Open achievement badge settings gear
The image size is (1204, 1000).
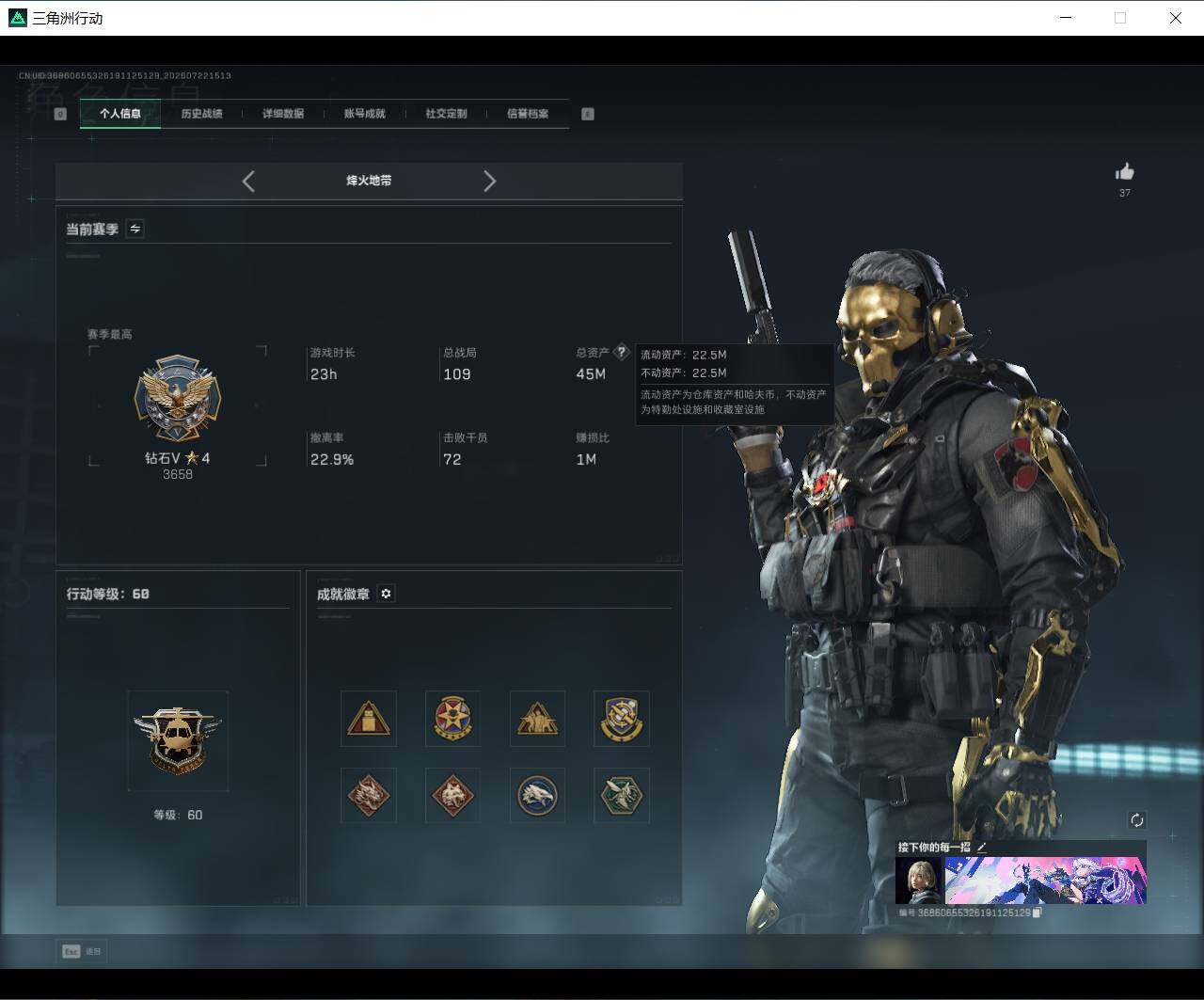click(386, 594)
